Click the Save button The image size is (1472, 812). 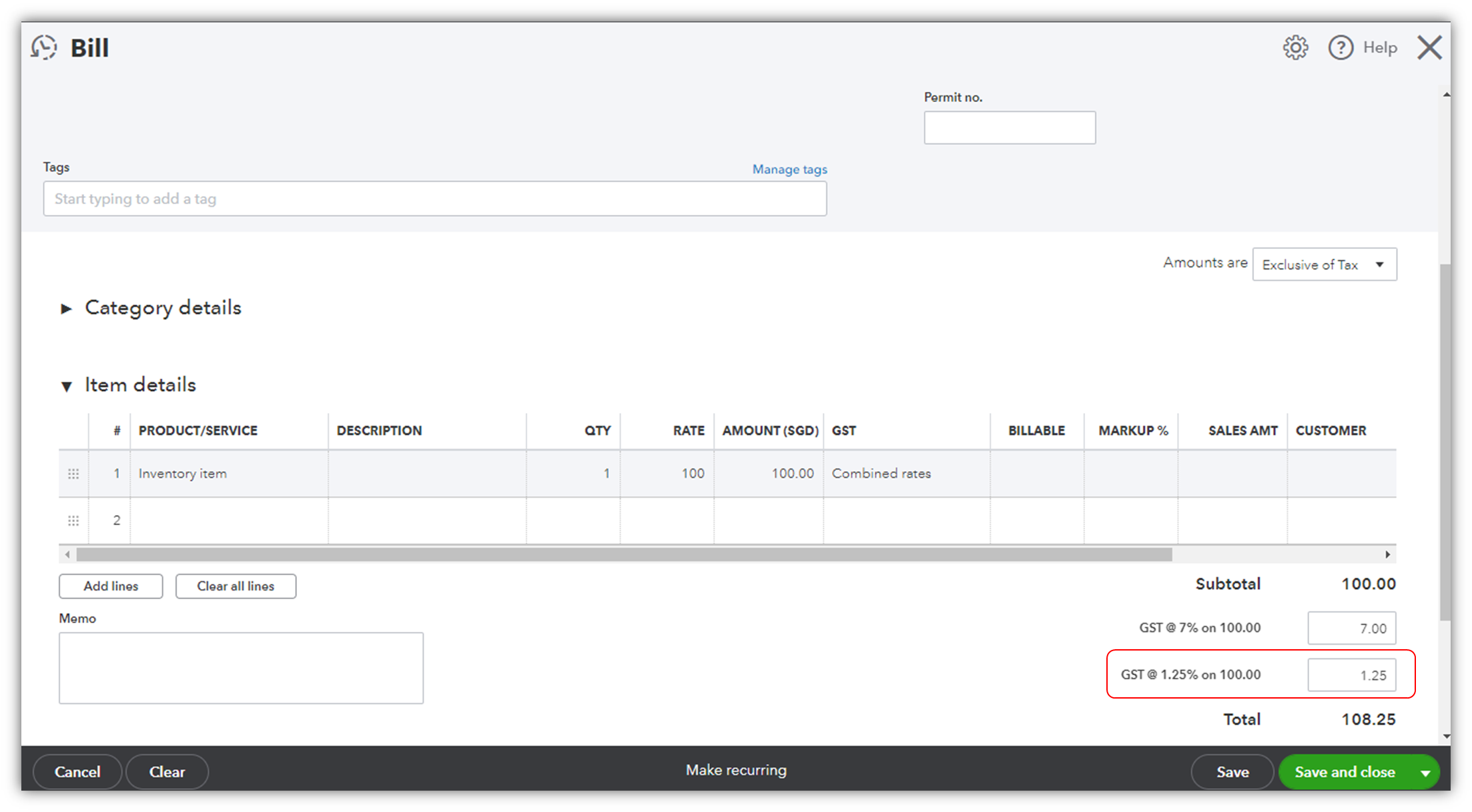point(1232,772)
